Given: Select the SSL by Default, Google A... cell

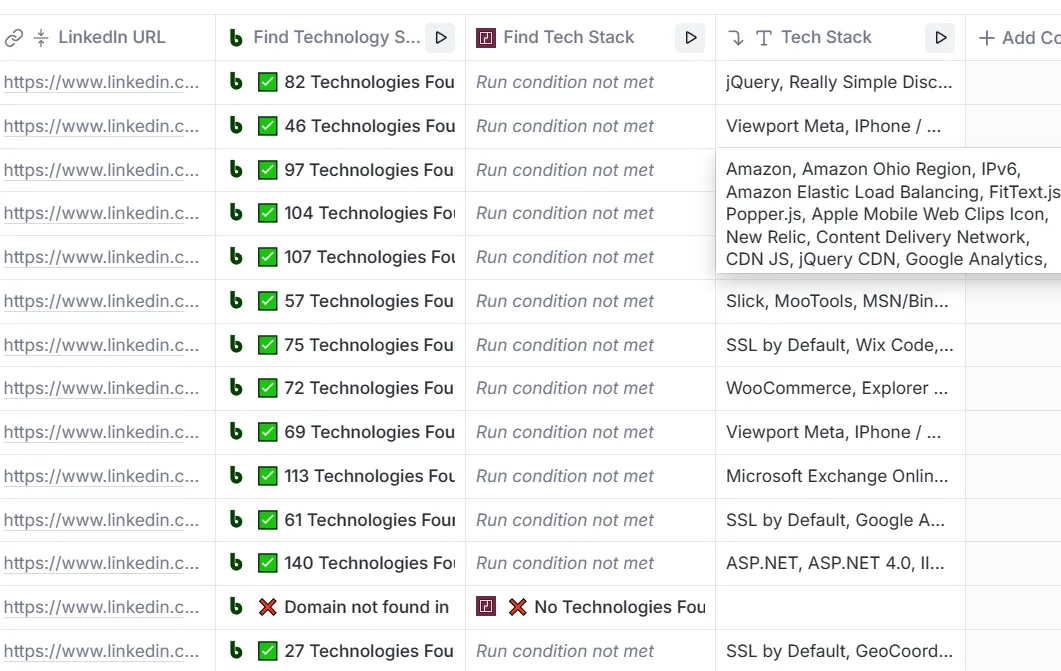Looking at the screenshot, I should [x=840, y=520].
